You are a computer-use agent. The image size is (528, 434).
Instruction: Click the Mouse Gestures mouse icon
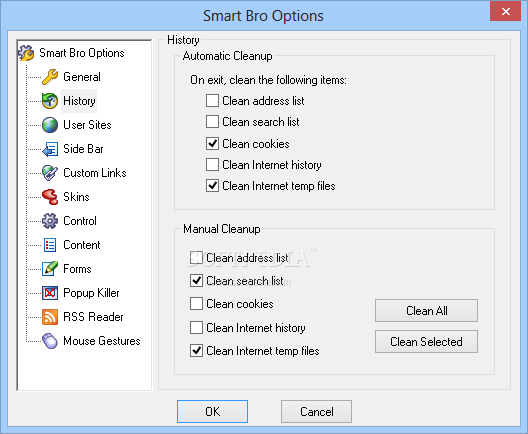click(x=50, y=341)
